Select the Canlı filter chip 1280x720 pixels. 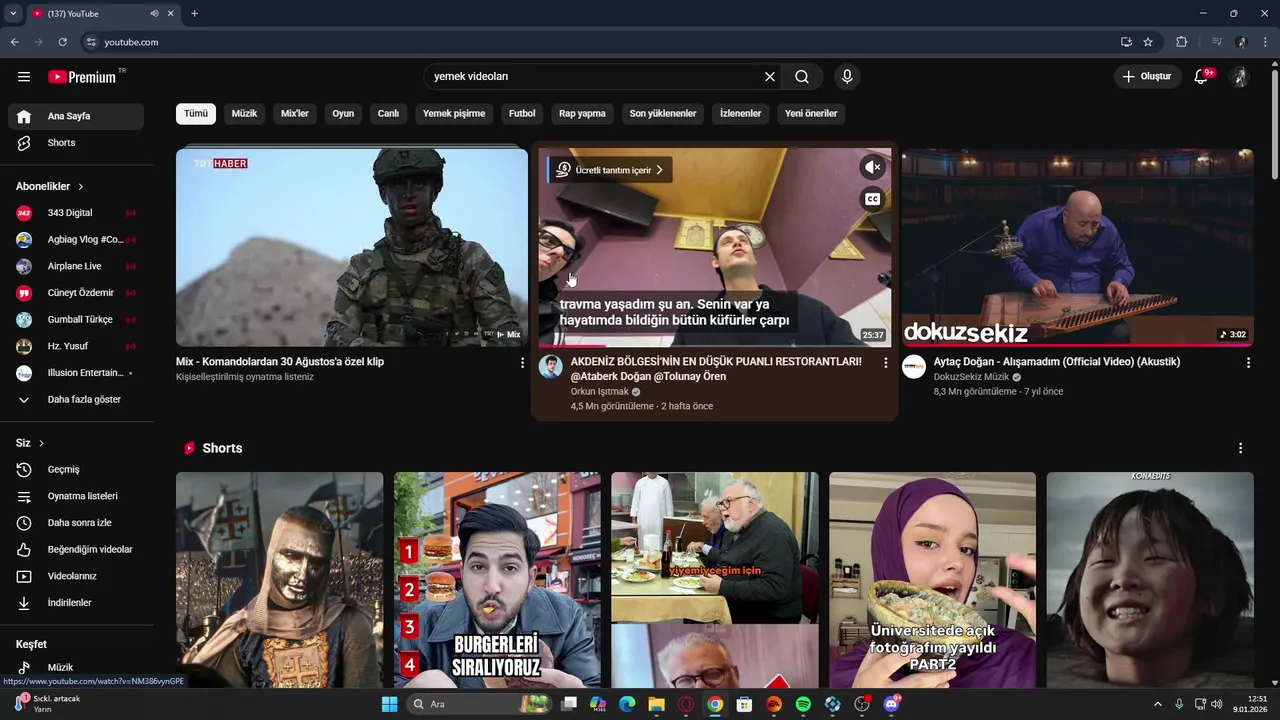click(x=388, y=113)
